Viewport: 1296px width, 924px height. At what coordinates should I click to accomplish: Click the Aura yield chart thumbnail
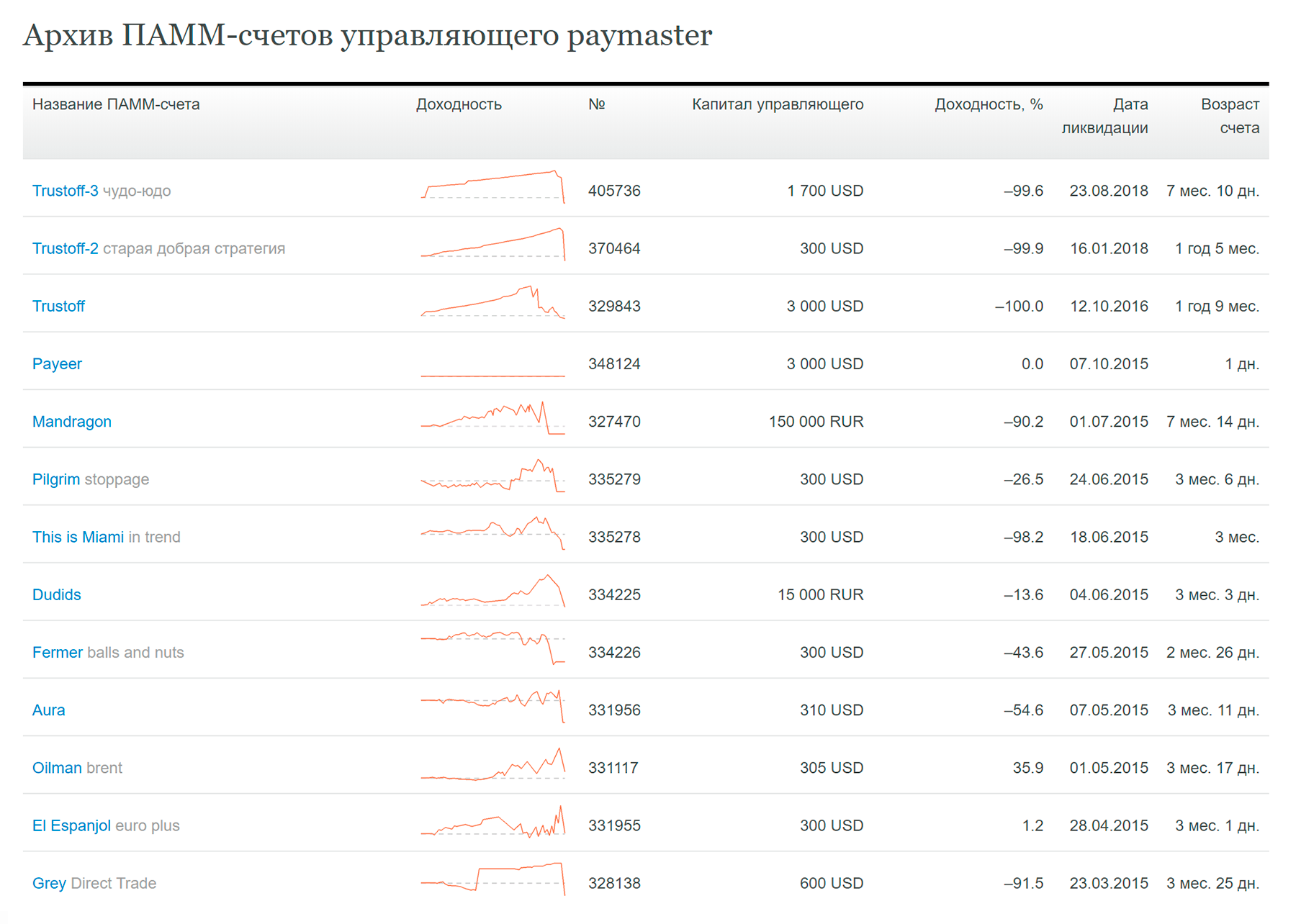point(493,706)
